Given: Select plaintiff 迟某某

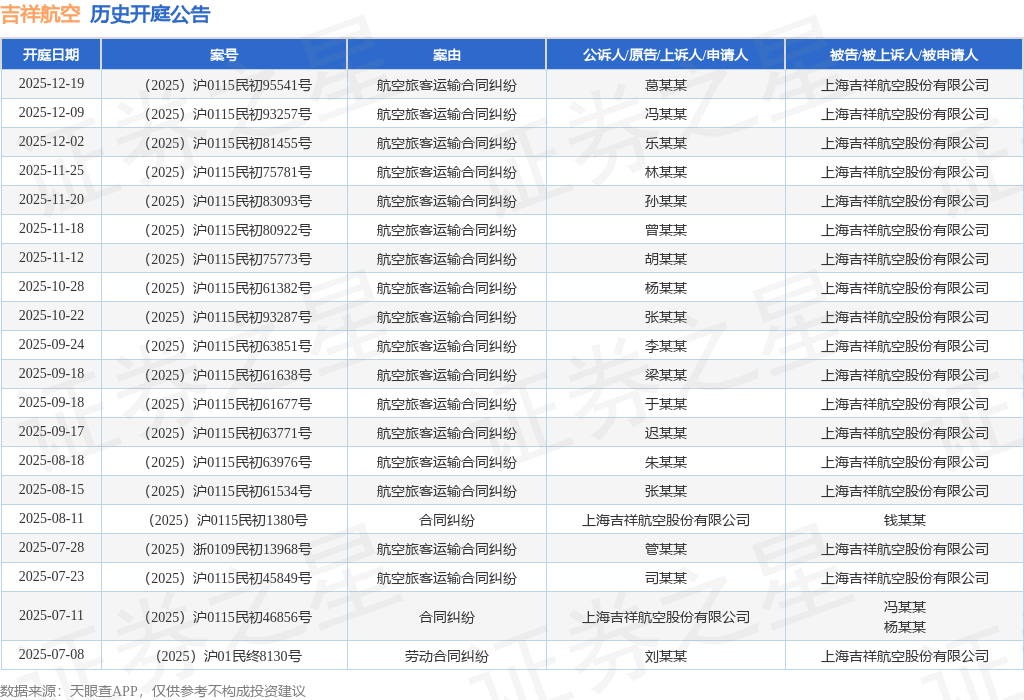Looking at the screenshot, I should click(x=665, y=433).
